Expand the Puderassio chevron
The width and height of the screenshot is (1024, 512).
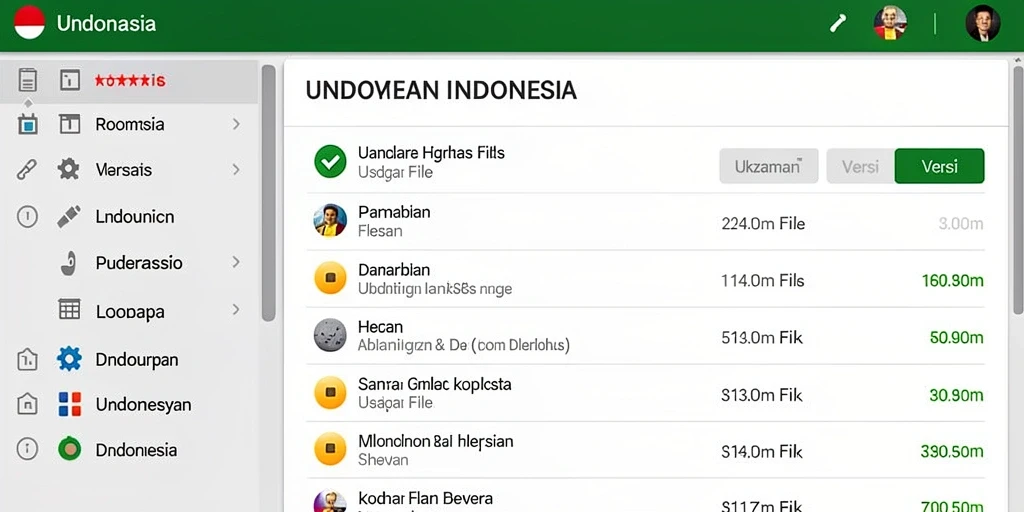pos(236,263)
